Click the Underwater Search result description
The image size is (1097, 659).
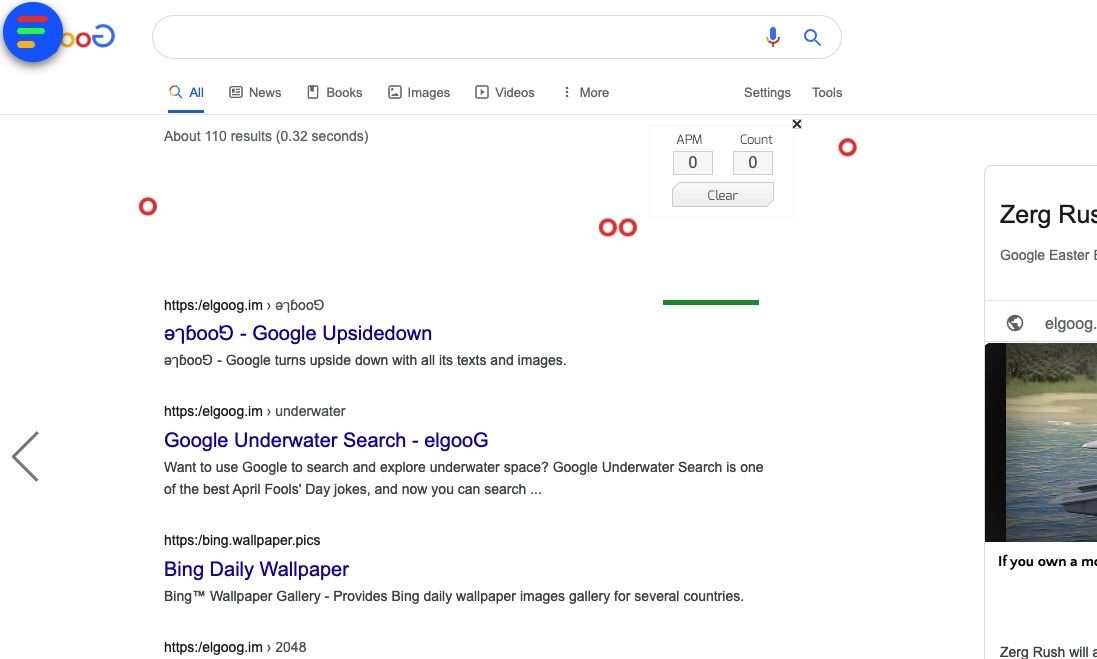point(463,479)
